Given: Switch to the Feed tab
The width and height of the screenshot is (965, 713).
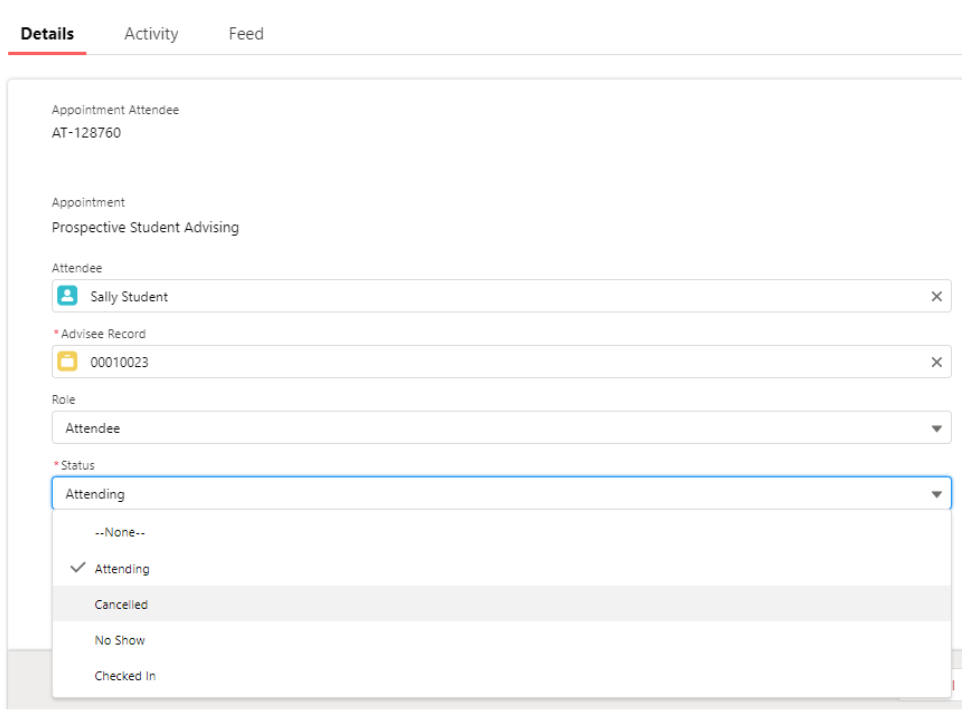Looking at the screenshot, I should point(245,33).
